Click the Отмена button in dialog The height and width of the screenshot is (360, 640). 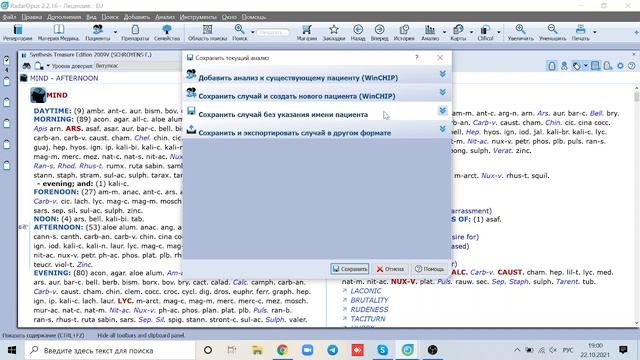pyautogui.click(x=390, y=269)
